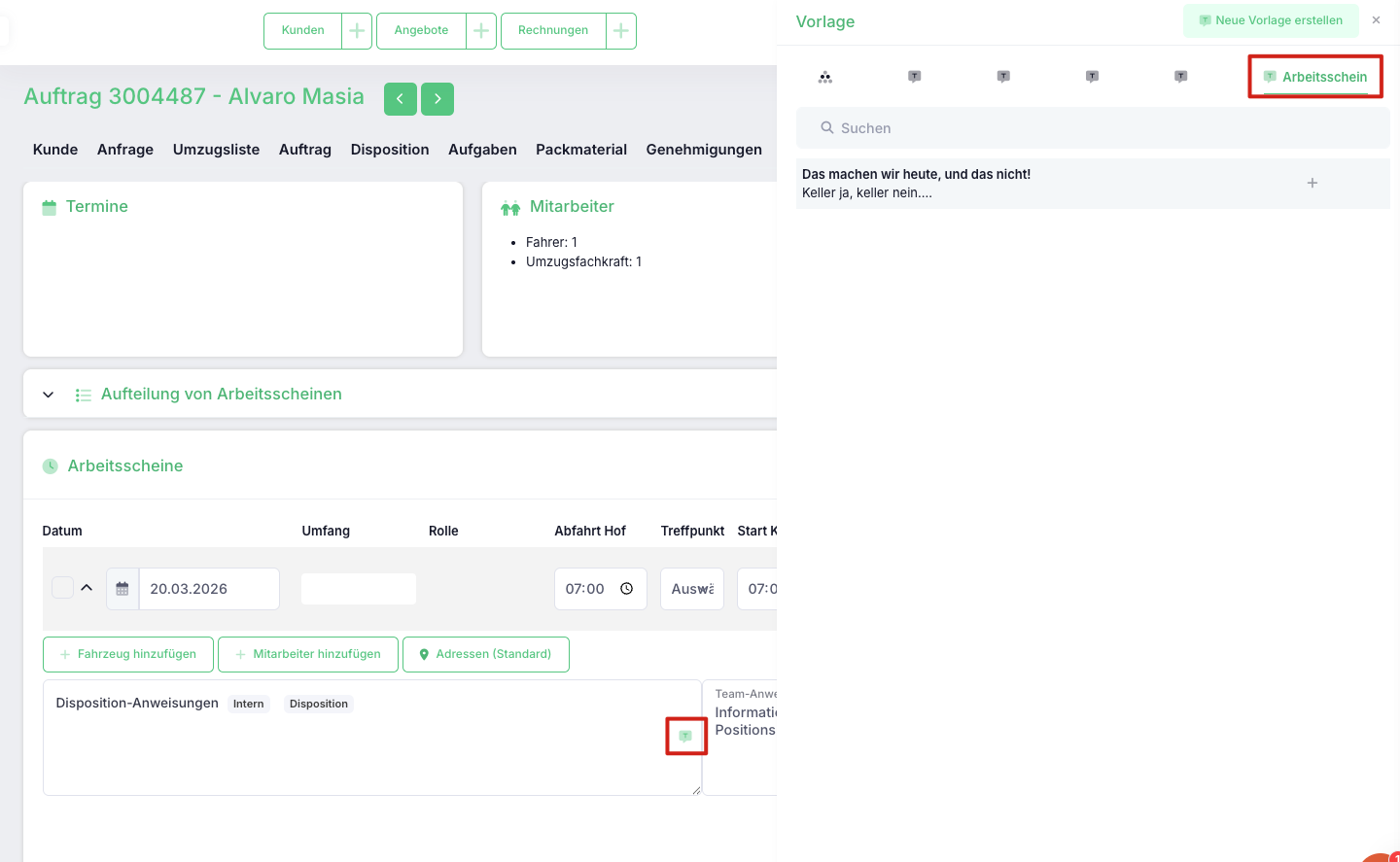Insert template via its plus icon
The width and height of the screenshot is (1400, 862).
point(1312,183)
